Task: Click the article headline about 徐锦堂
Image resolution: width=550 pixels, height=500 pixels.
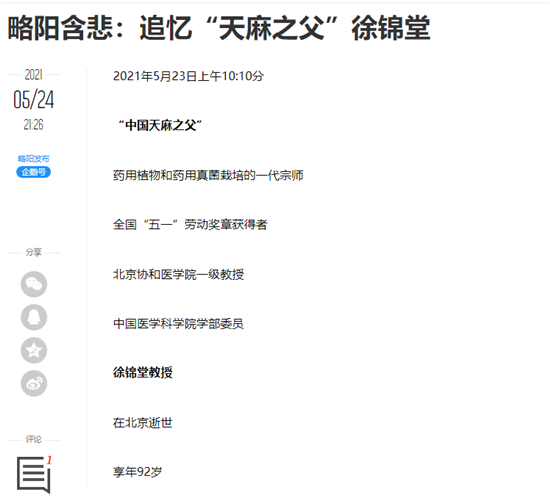Action: [219, 28]
